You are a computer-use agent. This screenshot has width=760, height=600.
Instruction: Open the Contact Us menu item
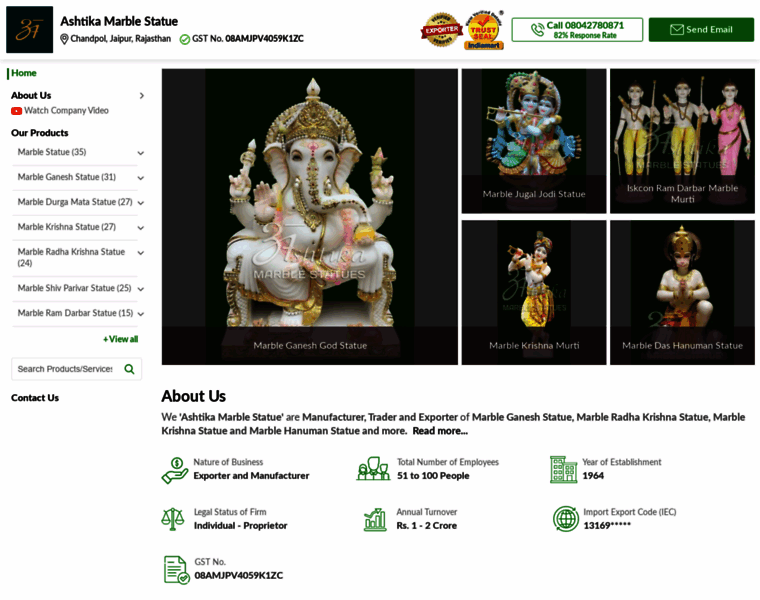tap(35, 398)
